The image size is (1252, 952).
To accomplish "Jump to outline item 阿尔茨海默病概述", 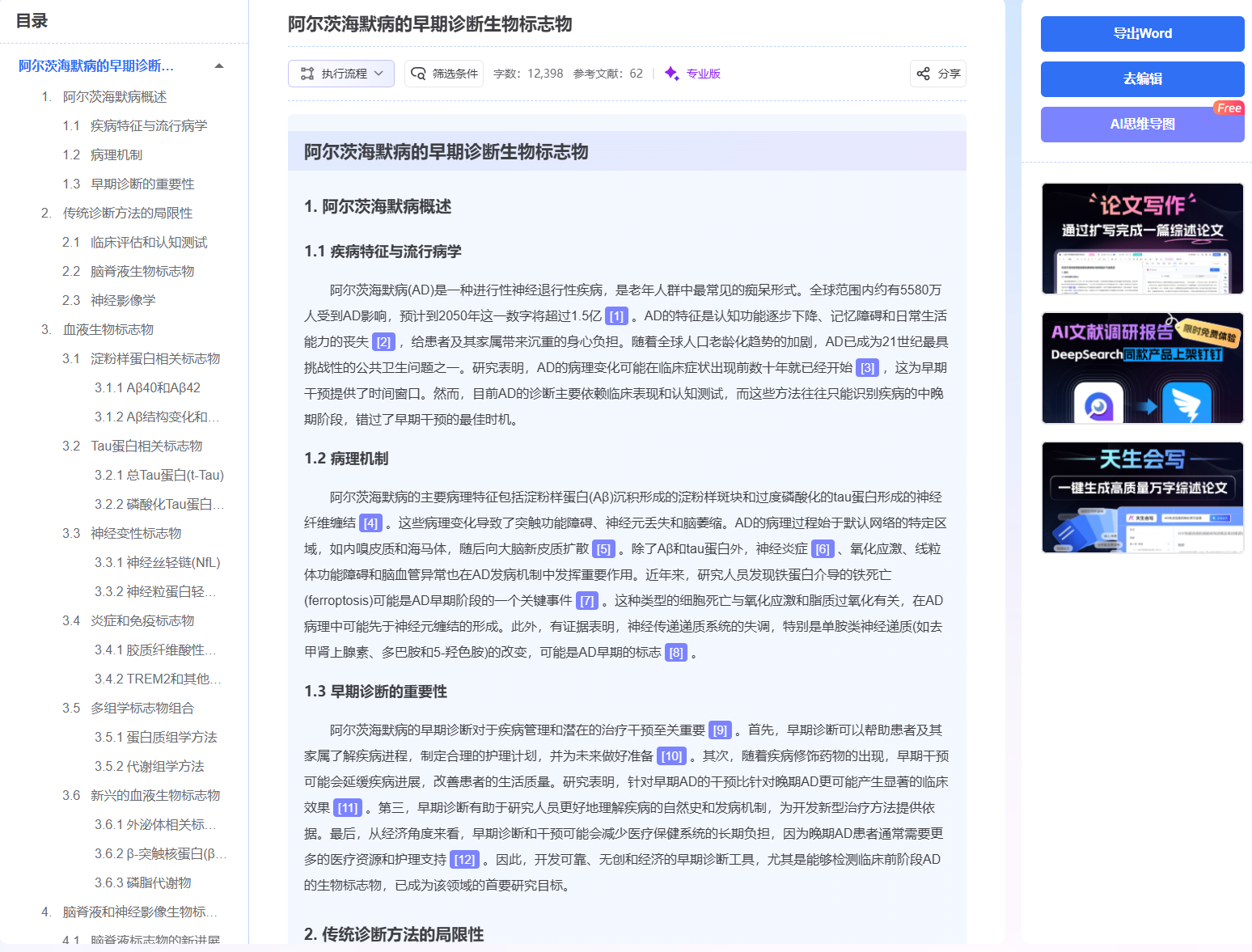I will point(115,97).
